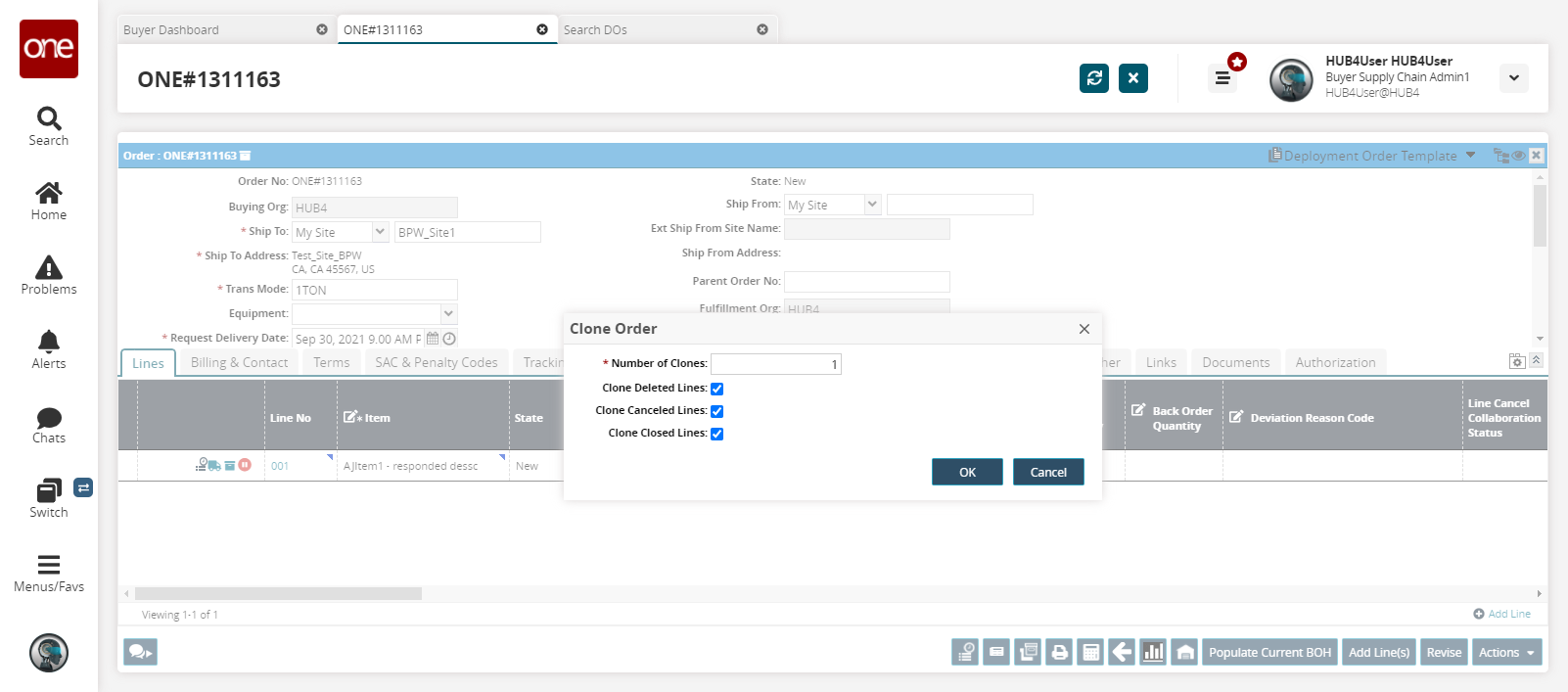This screenshot has height=692, width=1568.
Task: Select the Billing & Contact tab
Action: coord(239,362)
